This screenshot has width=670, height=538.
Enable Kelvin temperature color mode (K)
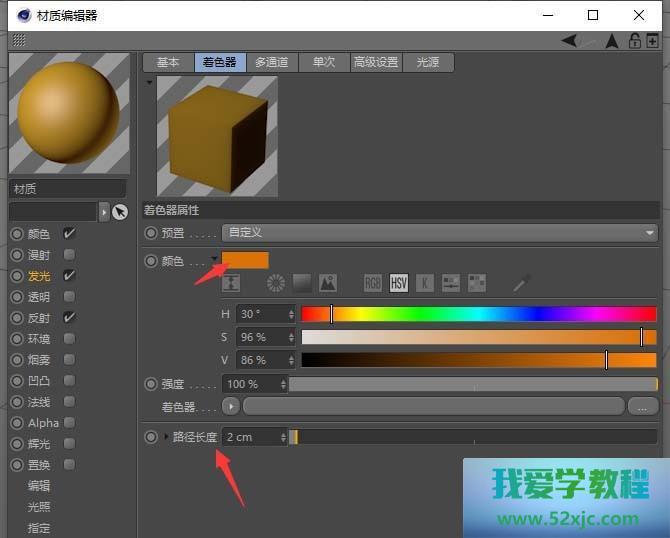click(425, 283)
